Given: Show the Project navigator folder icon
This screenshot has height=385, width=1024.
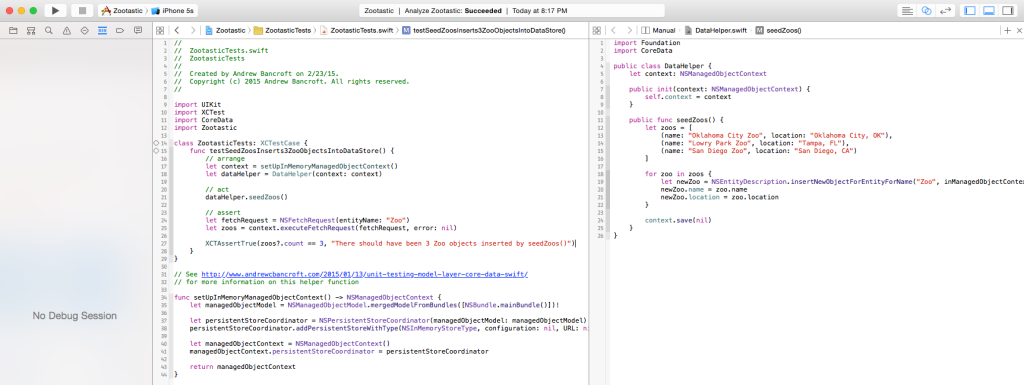Looking at the screenshot, I should coord(13,31).
